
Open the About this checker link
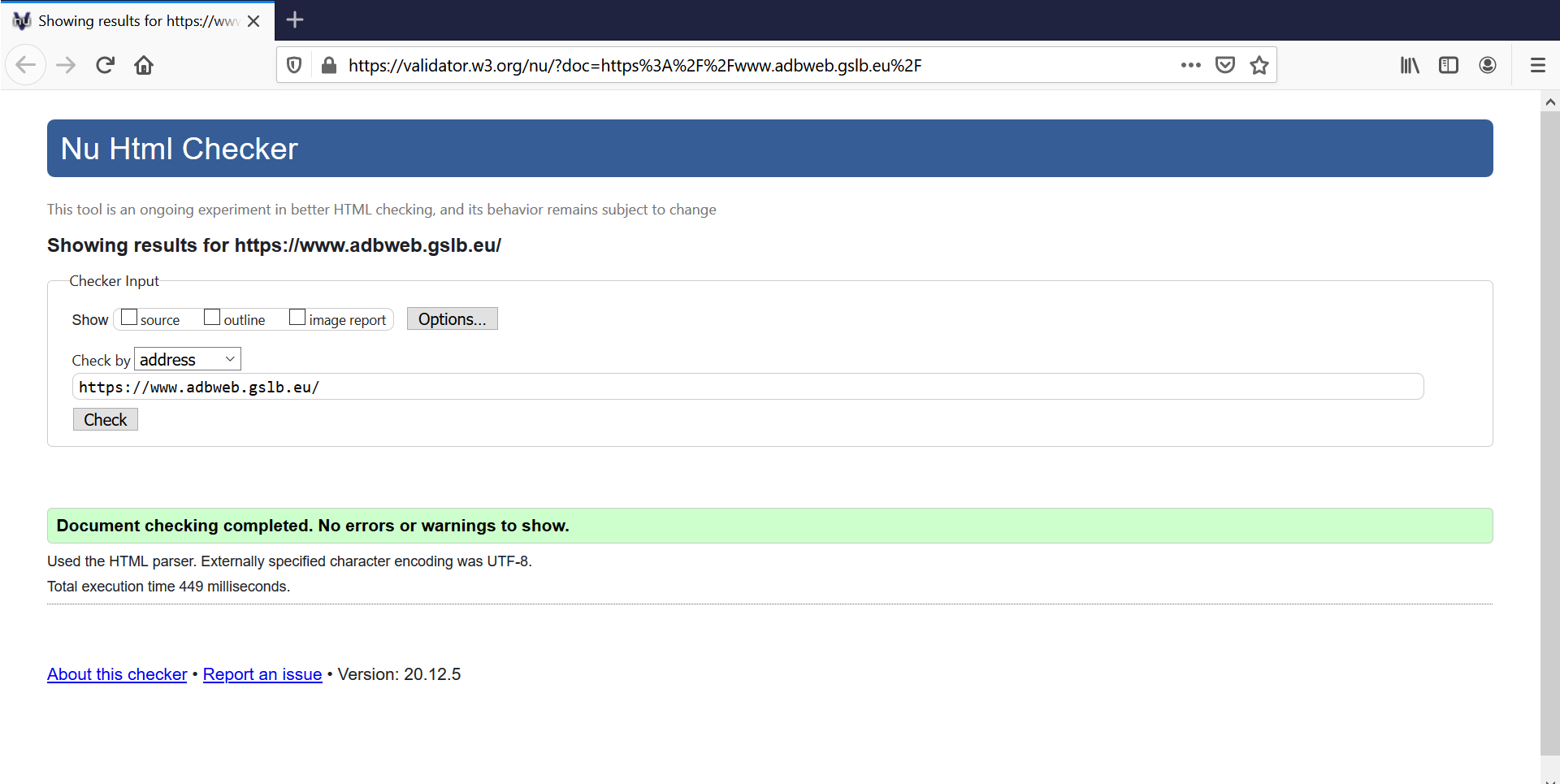[x=117, y=674]
